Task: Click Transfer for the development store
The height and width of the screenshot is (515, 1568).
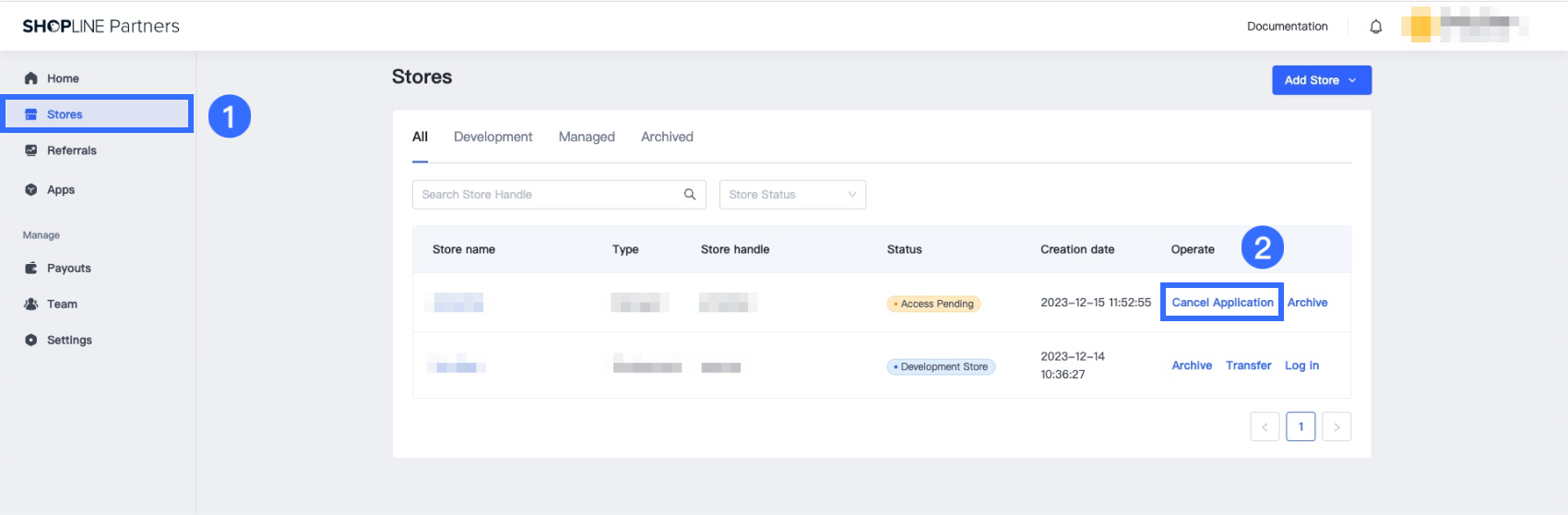Action: click(x=1248, y=365)
